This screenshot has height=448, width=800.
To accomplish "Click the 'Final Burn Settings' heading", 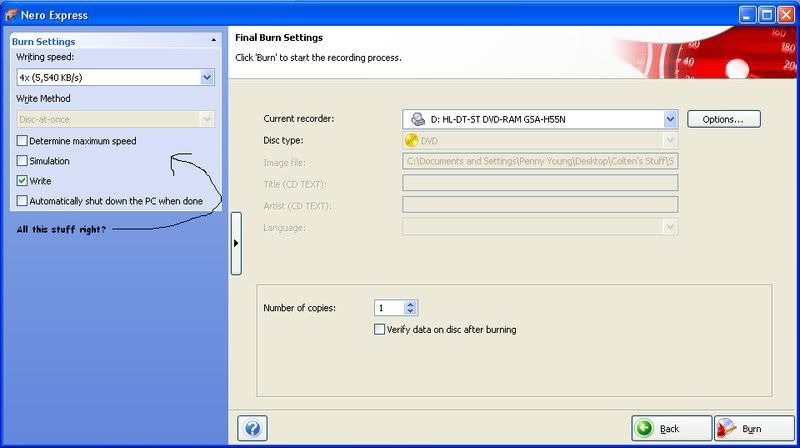I will pos(279,38).
